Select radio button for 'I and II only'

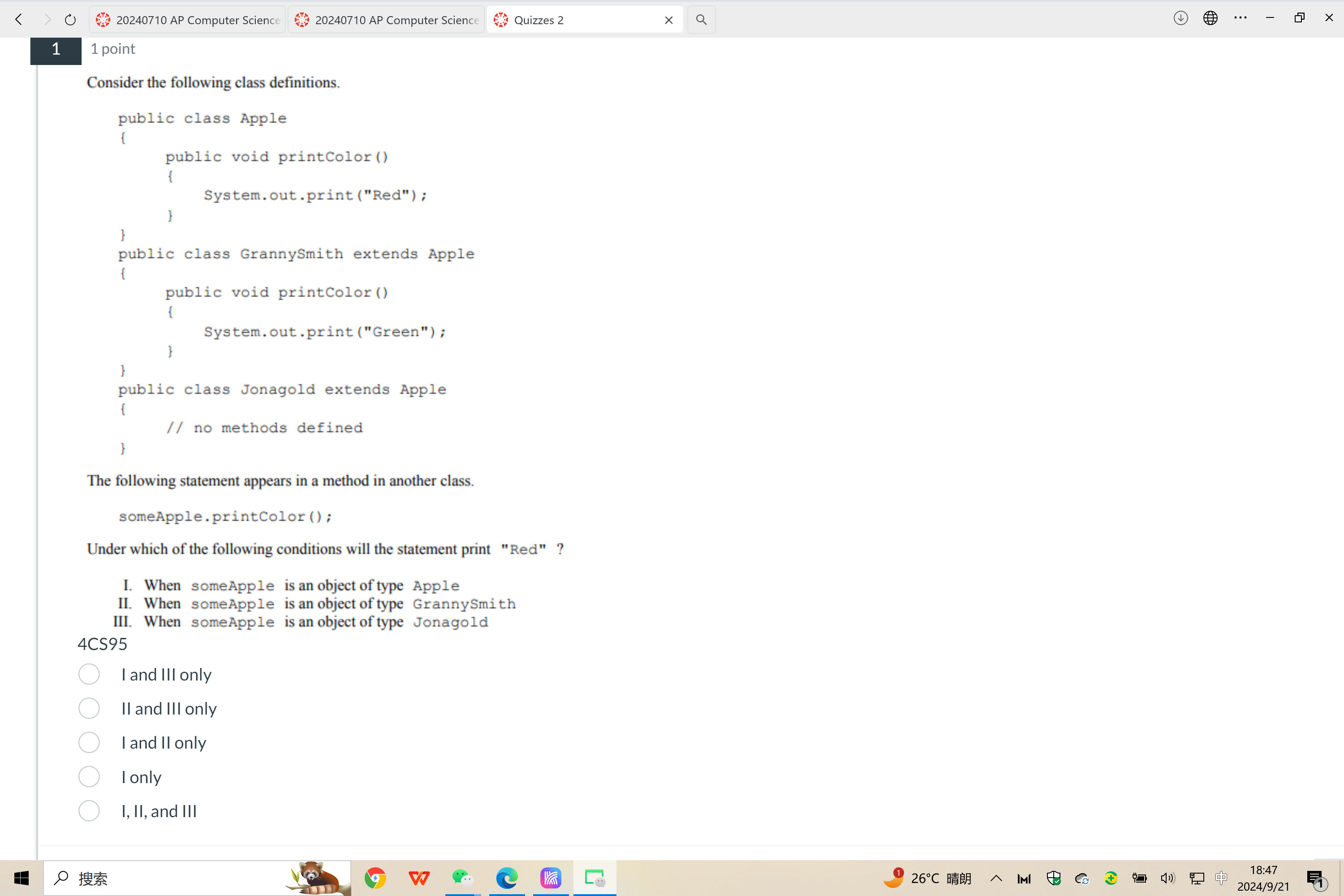(89, 742)
